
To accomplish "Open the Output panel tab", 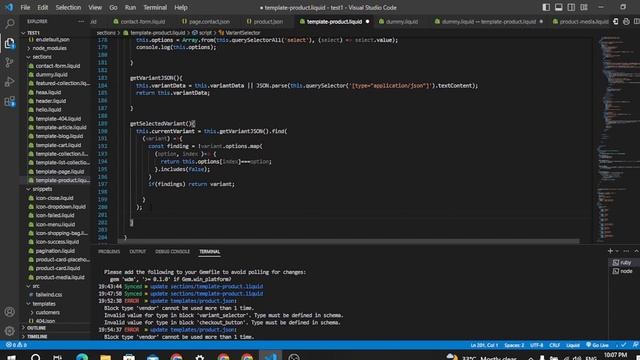I will (x=138, y=251).
